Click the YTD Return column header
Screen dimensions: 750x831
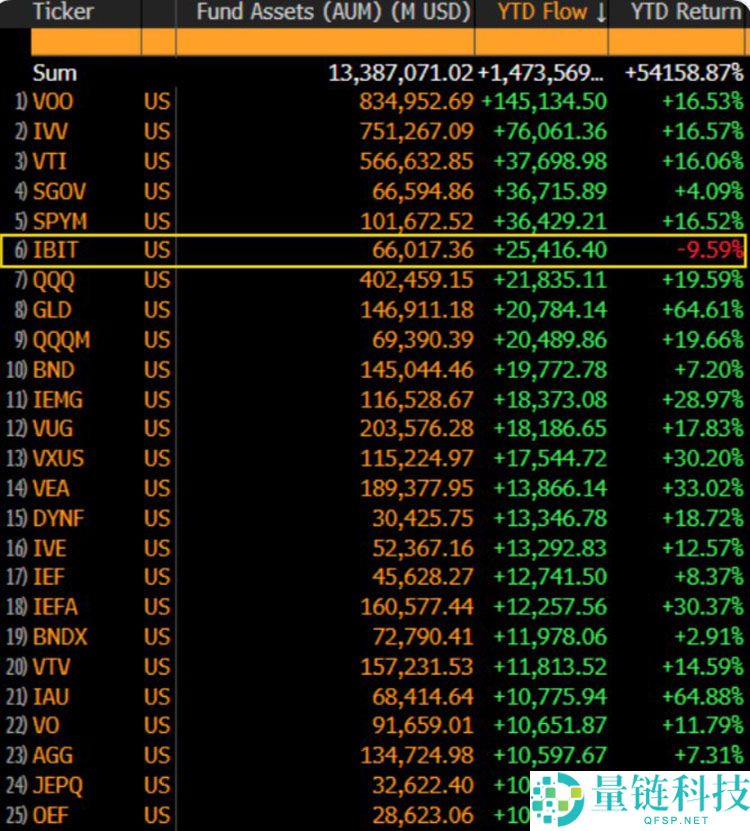pos(686,12)
